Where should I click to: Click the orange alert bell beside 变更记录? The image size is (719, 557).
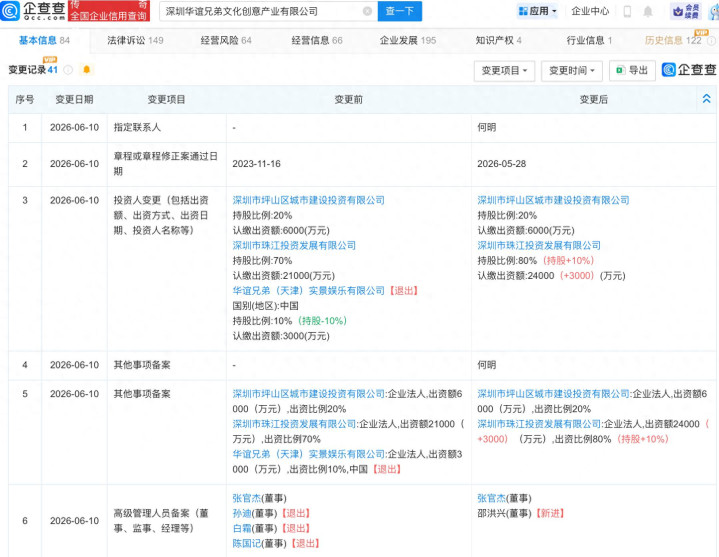86,69
